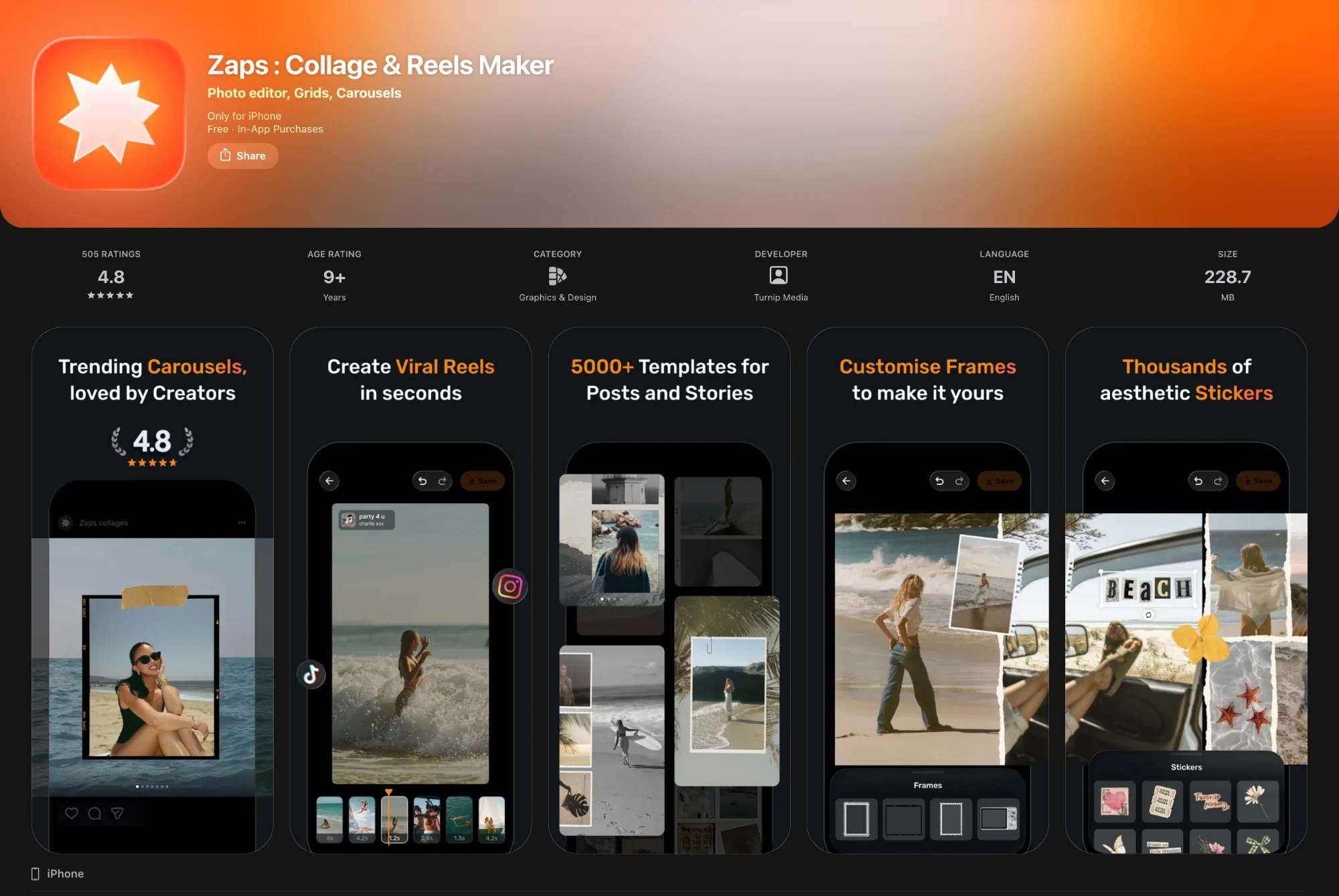Viewport: 1339px width, 896px height.
Task: Click the Photo editor, Grids, Carousels subtitle
Action: (x=304, y=93)
